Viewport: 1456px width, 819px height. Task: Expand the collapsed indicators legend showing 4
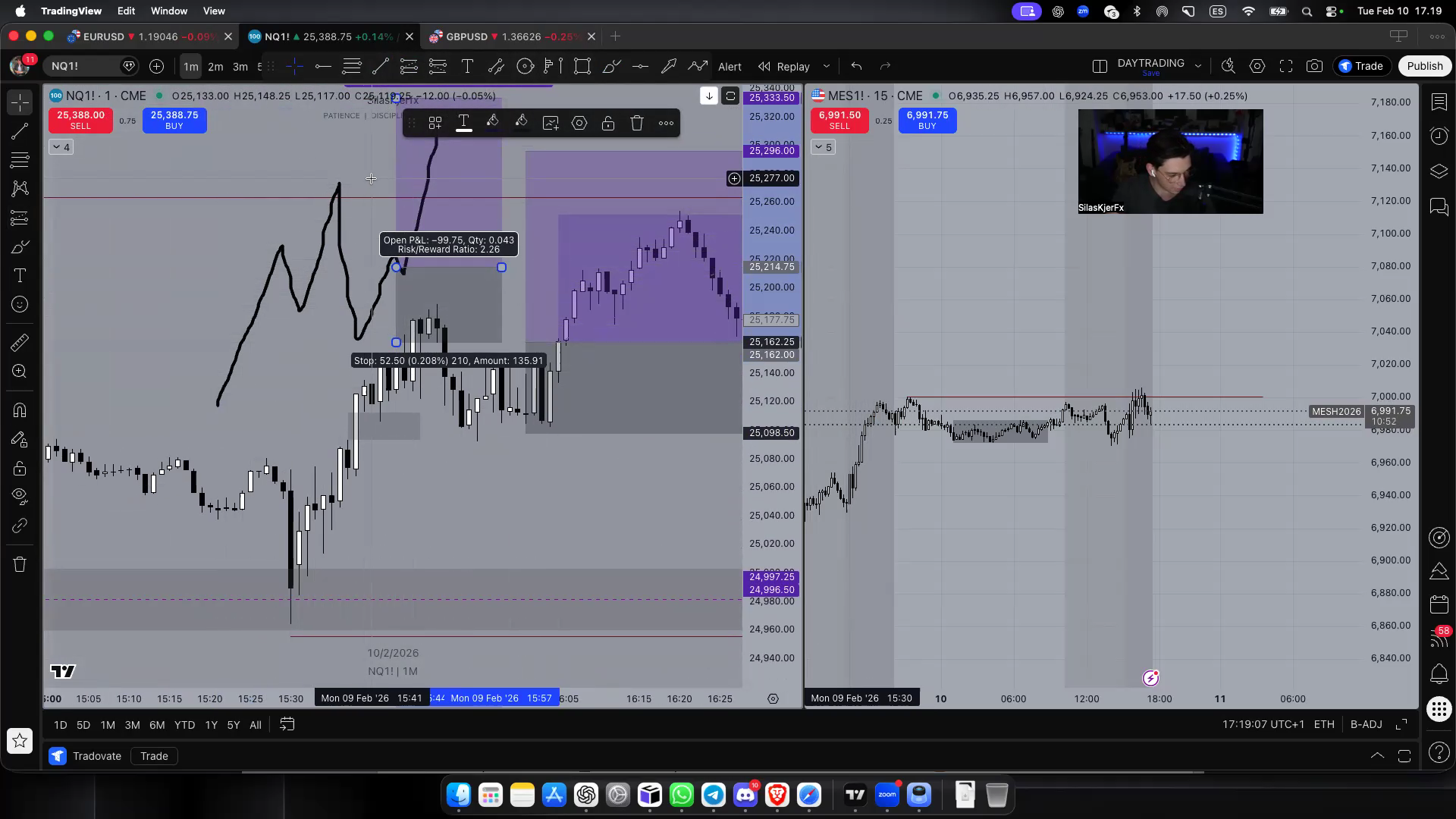[61, 147]
